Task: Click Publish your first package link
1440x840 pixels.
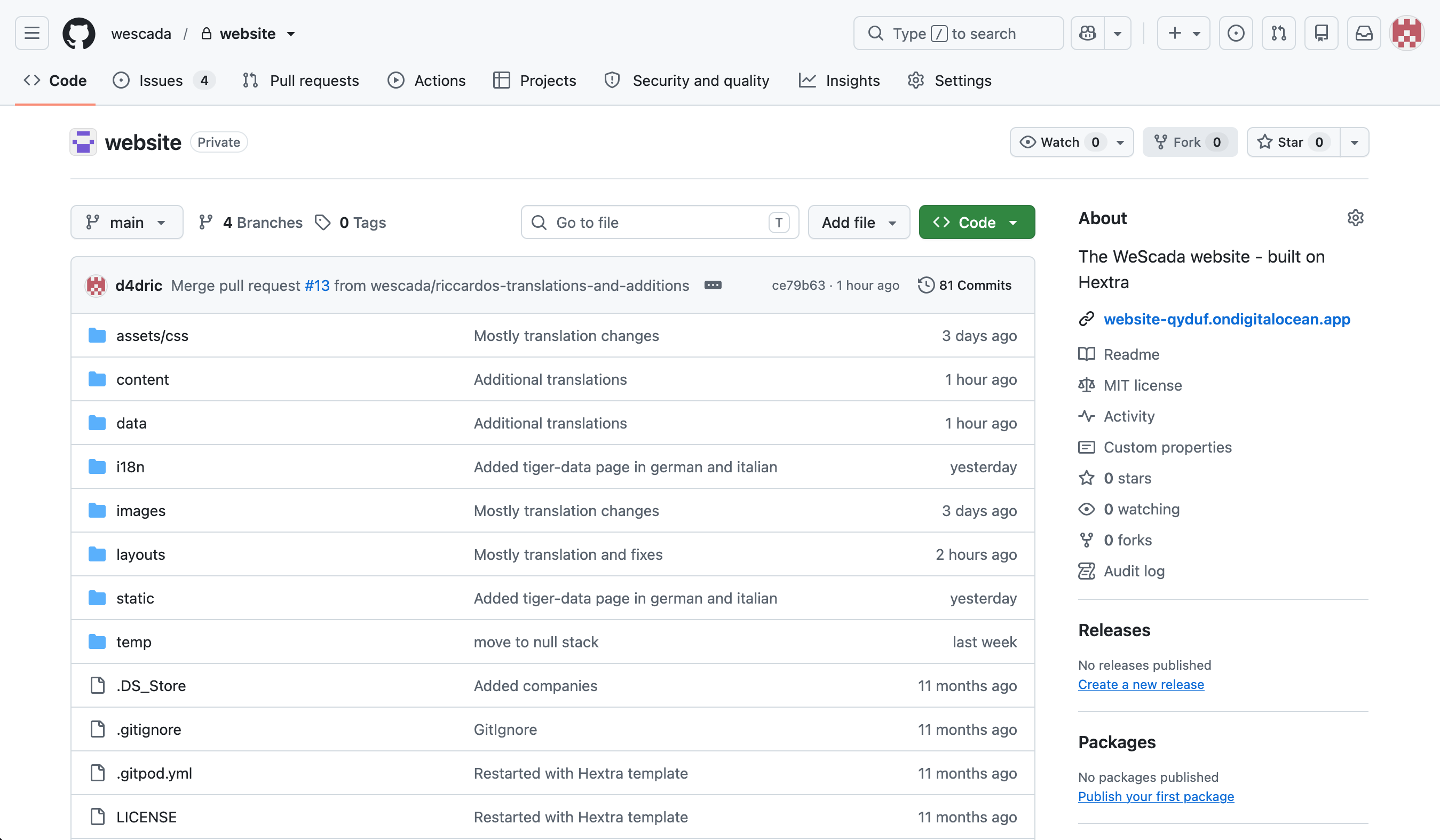Action: (1156, 796)
